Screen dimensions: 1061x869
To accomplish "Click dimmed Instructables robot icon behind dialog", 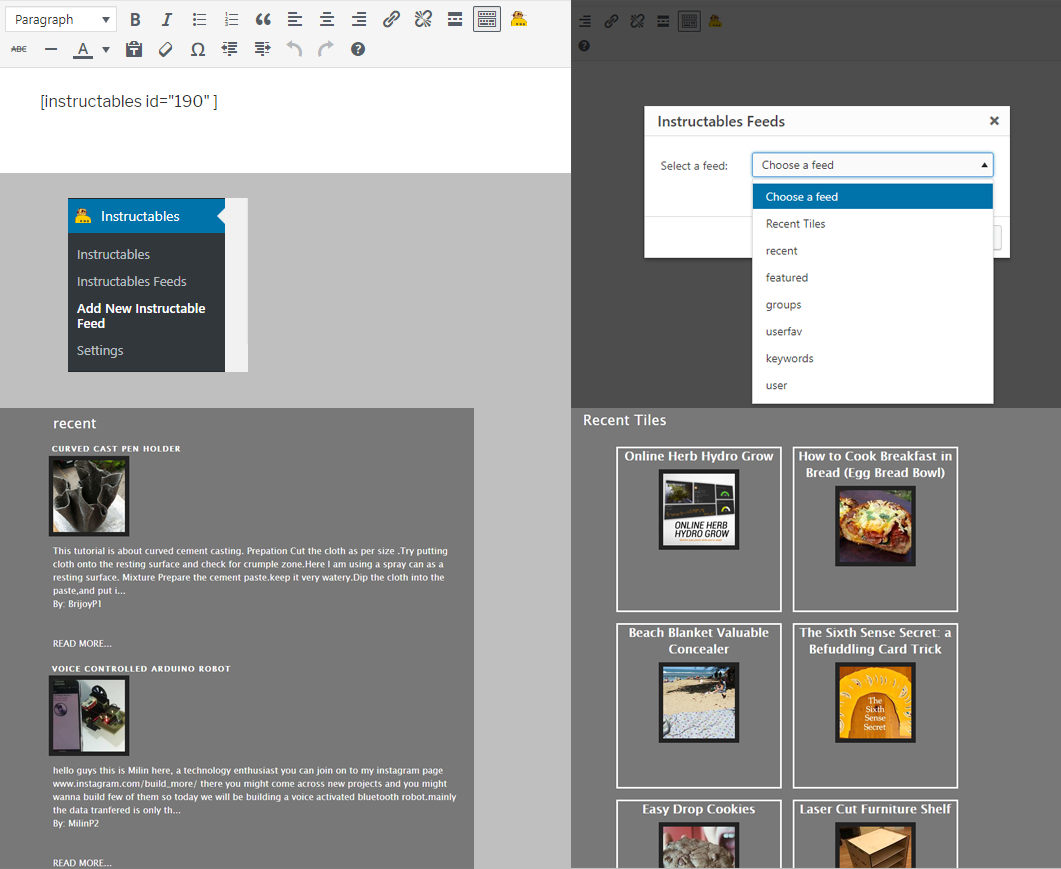I will point(715,22).
